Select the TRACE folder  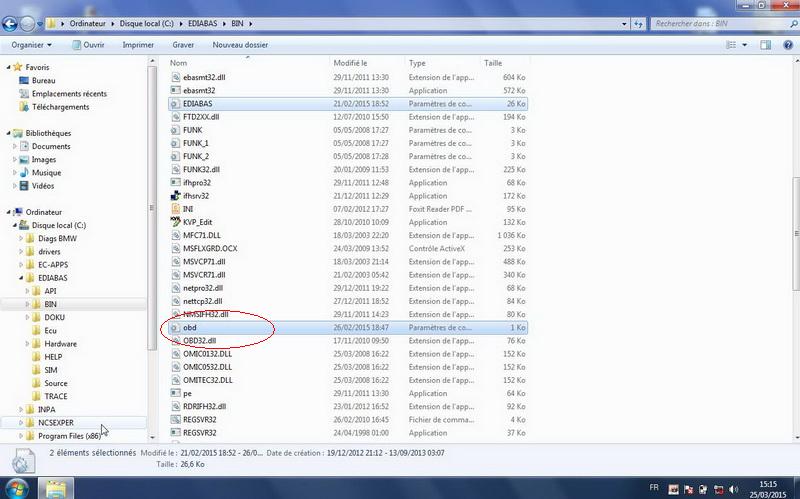(x=56, y=396)
